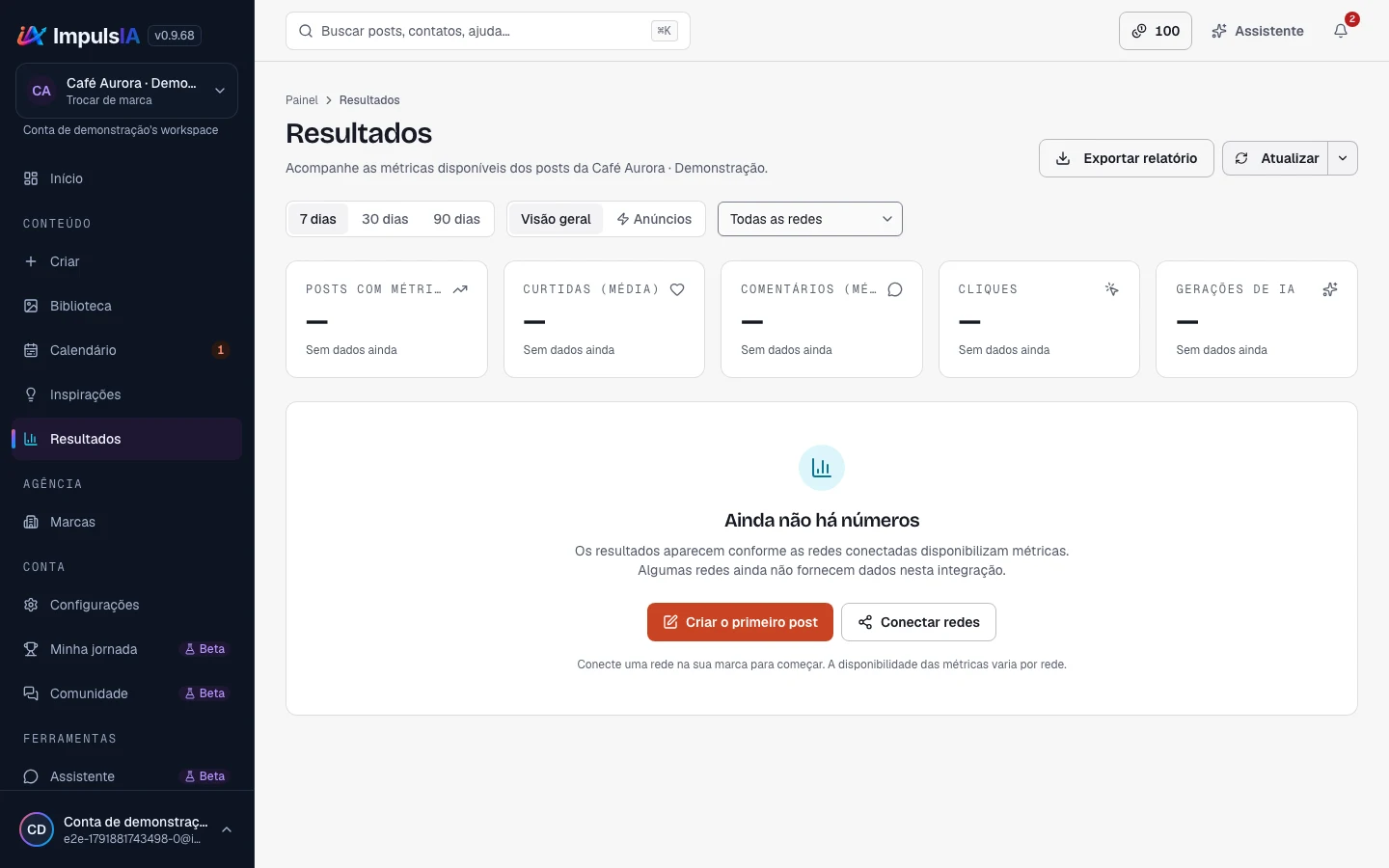Click the version tag v0.9.68
The image size is (1389, 868).
[x=175, y=36]
